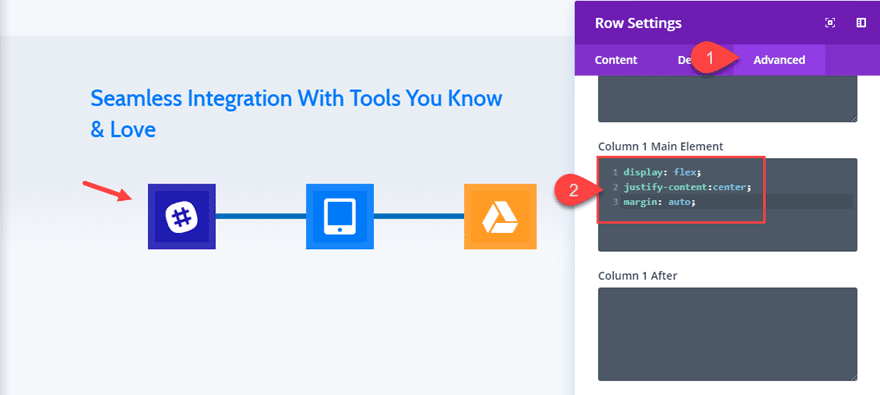Click the snap-to-sidebar icon in Row Settings header
The image size is (880, 395).
click(861, 23)
